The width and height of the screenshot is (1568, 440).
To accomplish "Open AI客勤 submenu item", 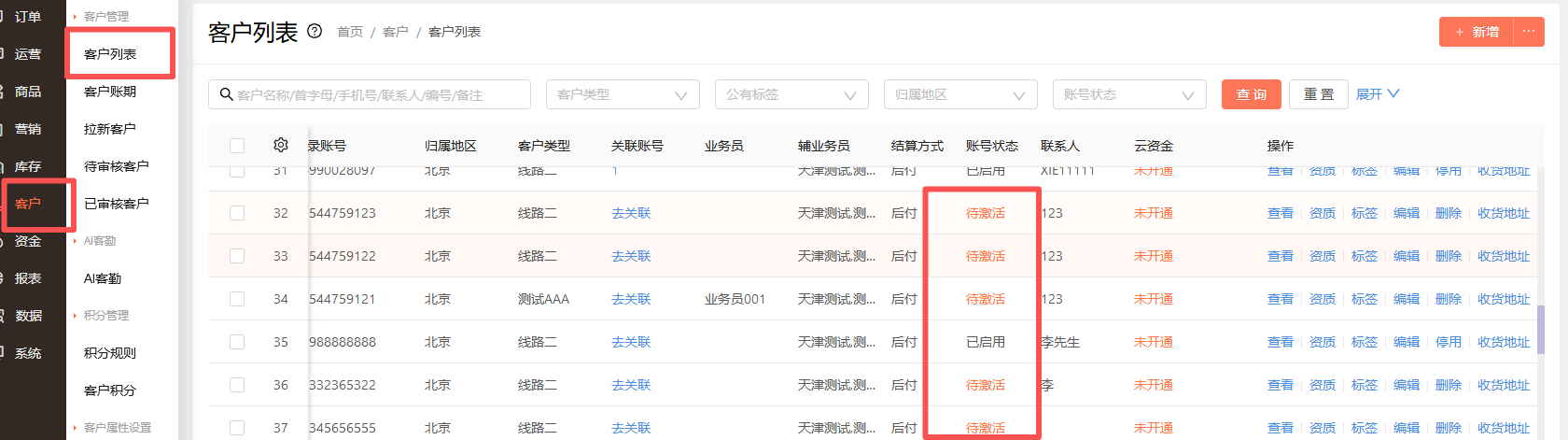I will 103,278.
